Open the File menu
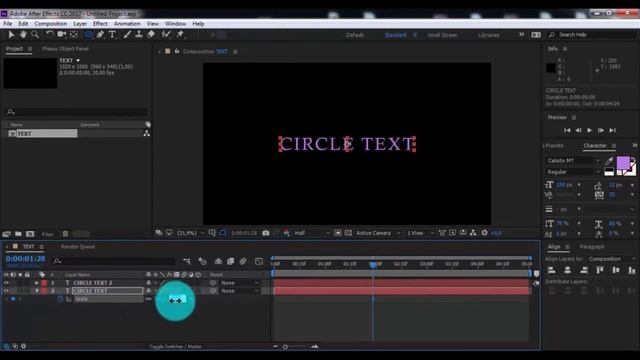The width and height of the screenshot is (640, 360). tap(7, 24)
